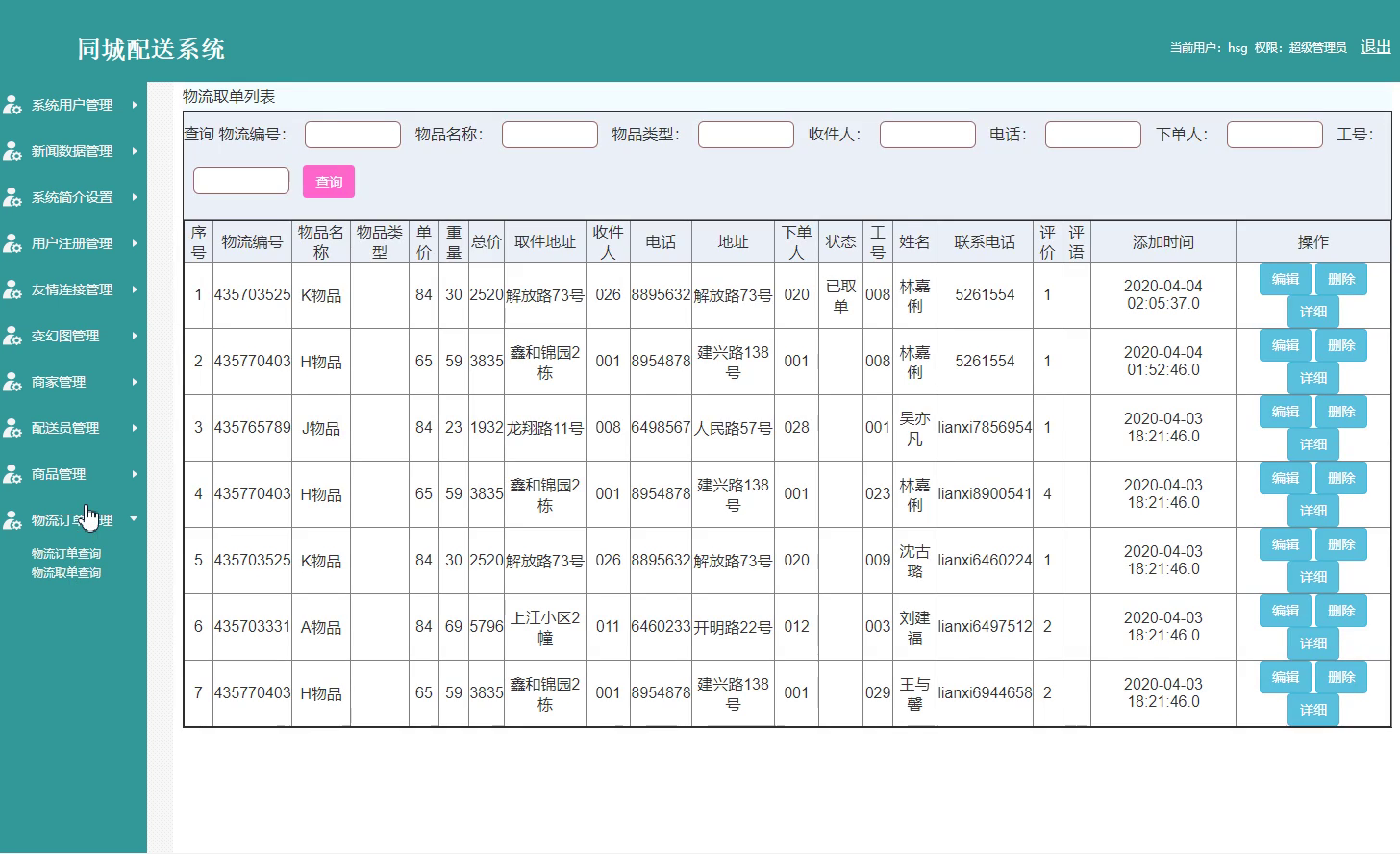
Task: Click lianxi7856954 contact phone cell
Action: pyautogui.click(x=985, y=428)
